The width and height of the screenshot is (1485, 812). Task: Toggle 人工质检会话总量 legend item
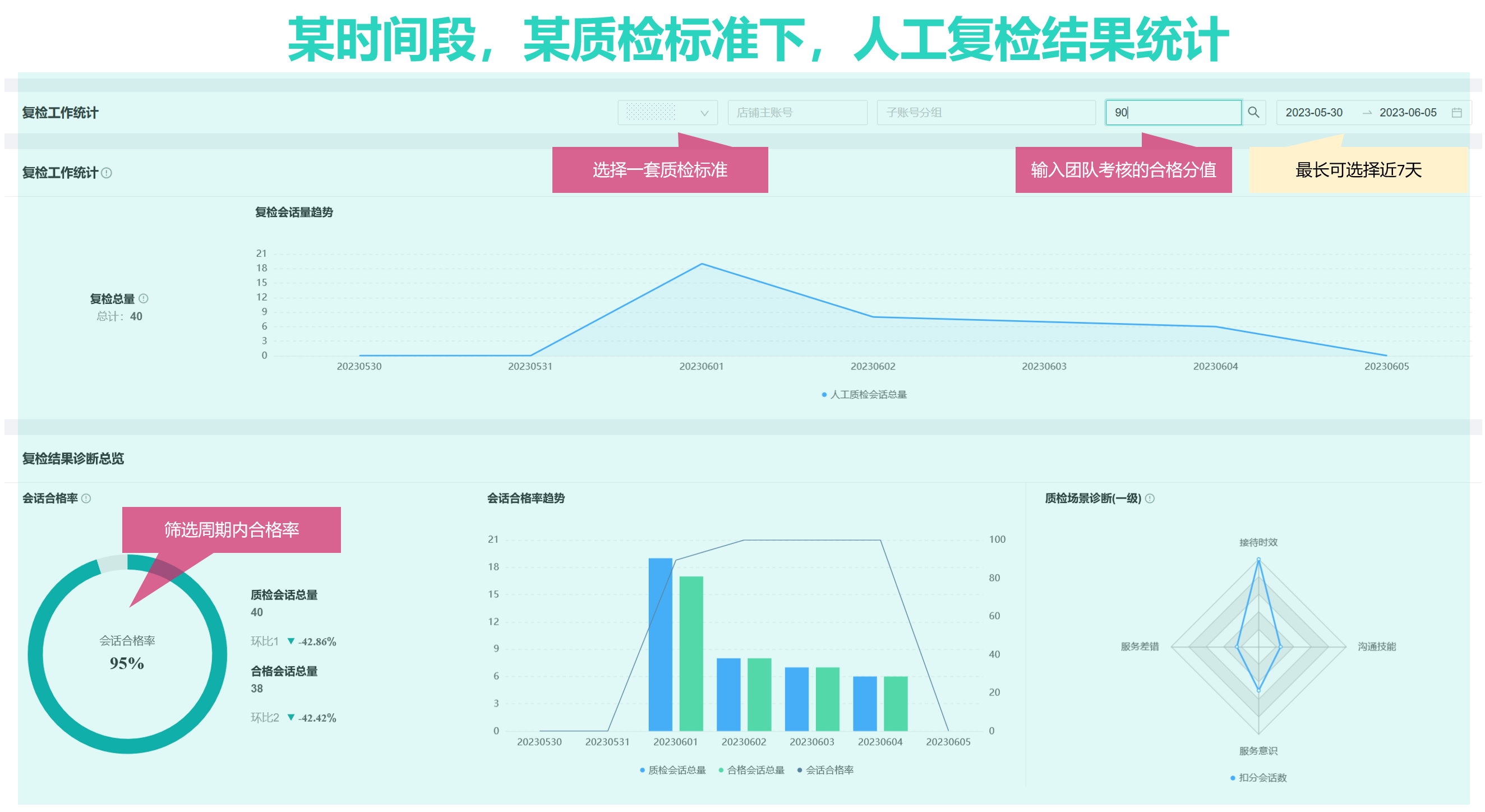(864, 395)
